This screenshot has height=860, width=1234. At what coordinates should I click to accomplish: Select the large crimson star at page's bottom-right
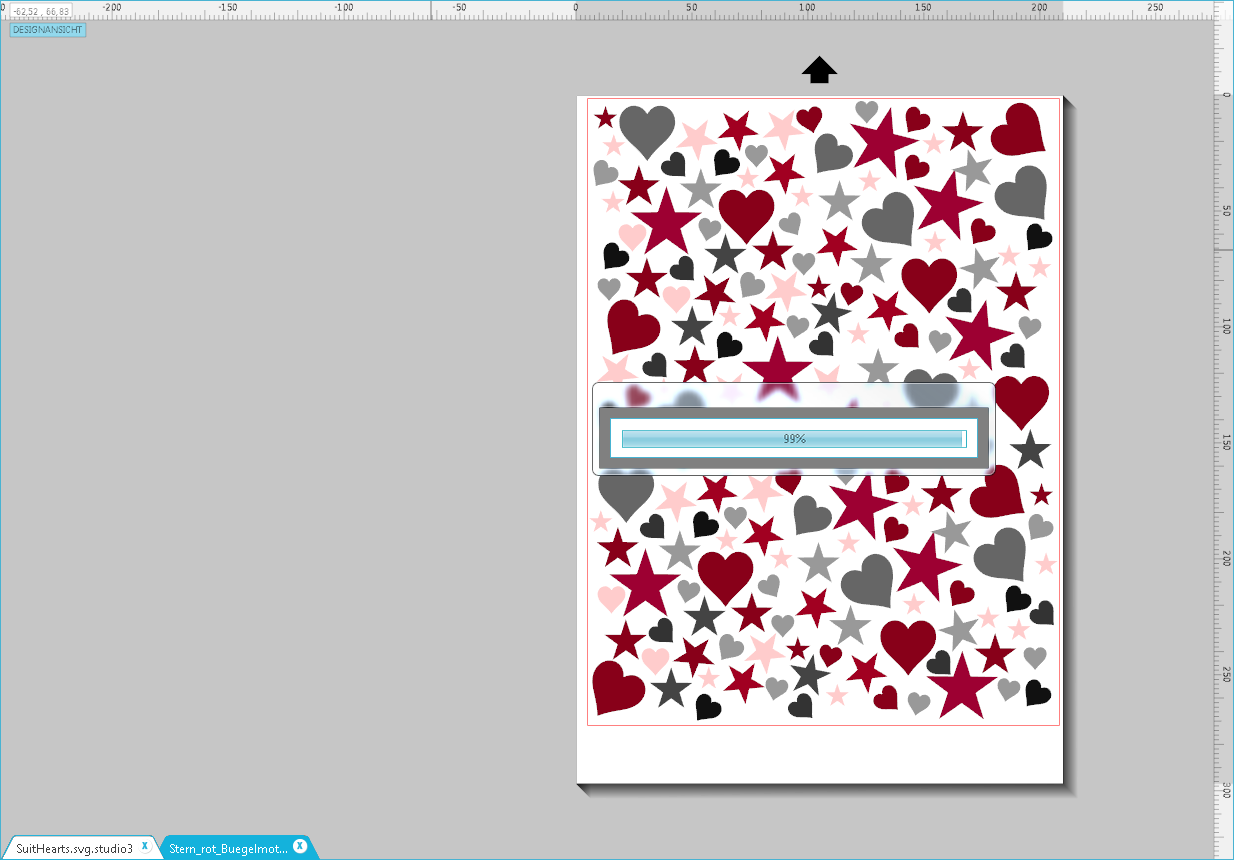coord(962,688)
